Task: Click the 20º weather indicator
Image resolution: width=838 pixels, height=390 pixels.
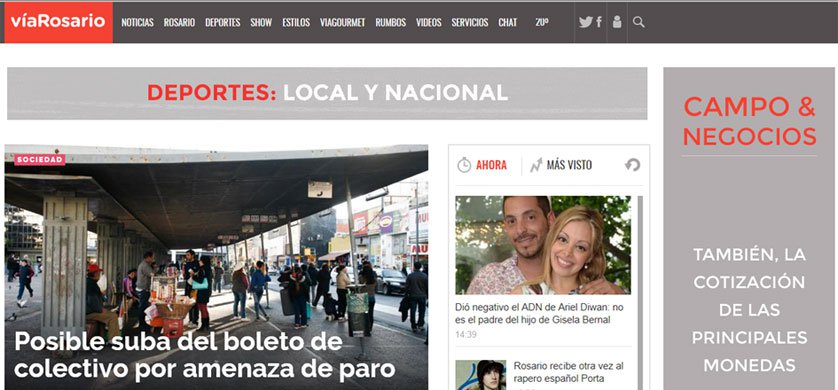Action: click(x=541, y=22)
